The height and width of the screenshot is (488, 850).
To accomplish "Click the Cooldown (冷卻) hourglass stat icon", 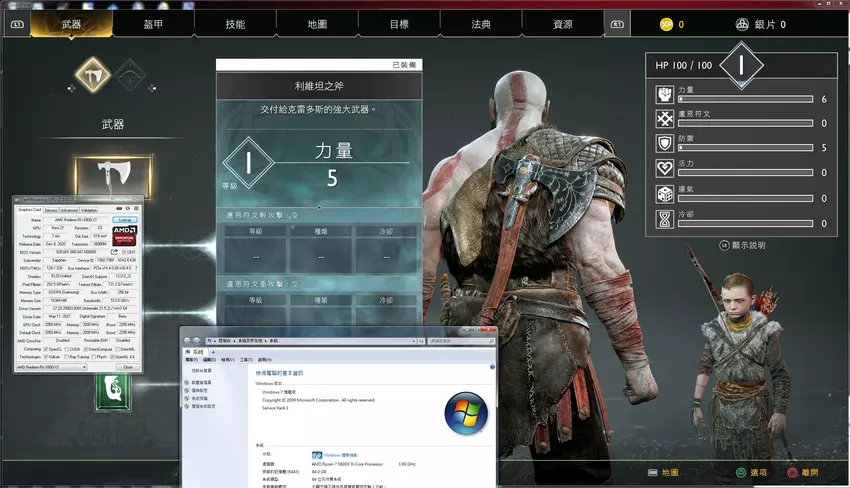I will coord(663,219).
